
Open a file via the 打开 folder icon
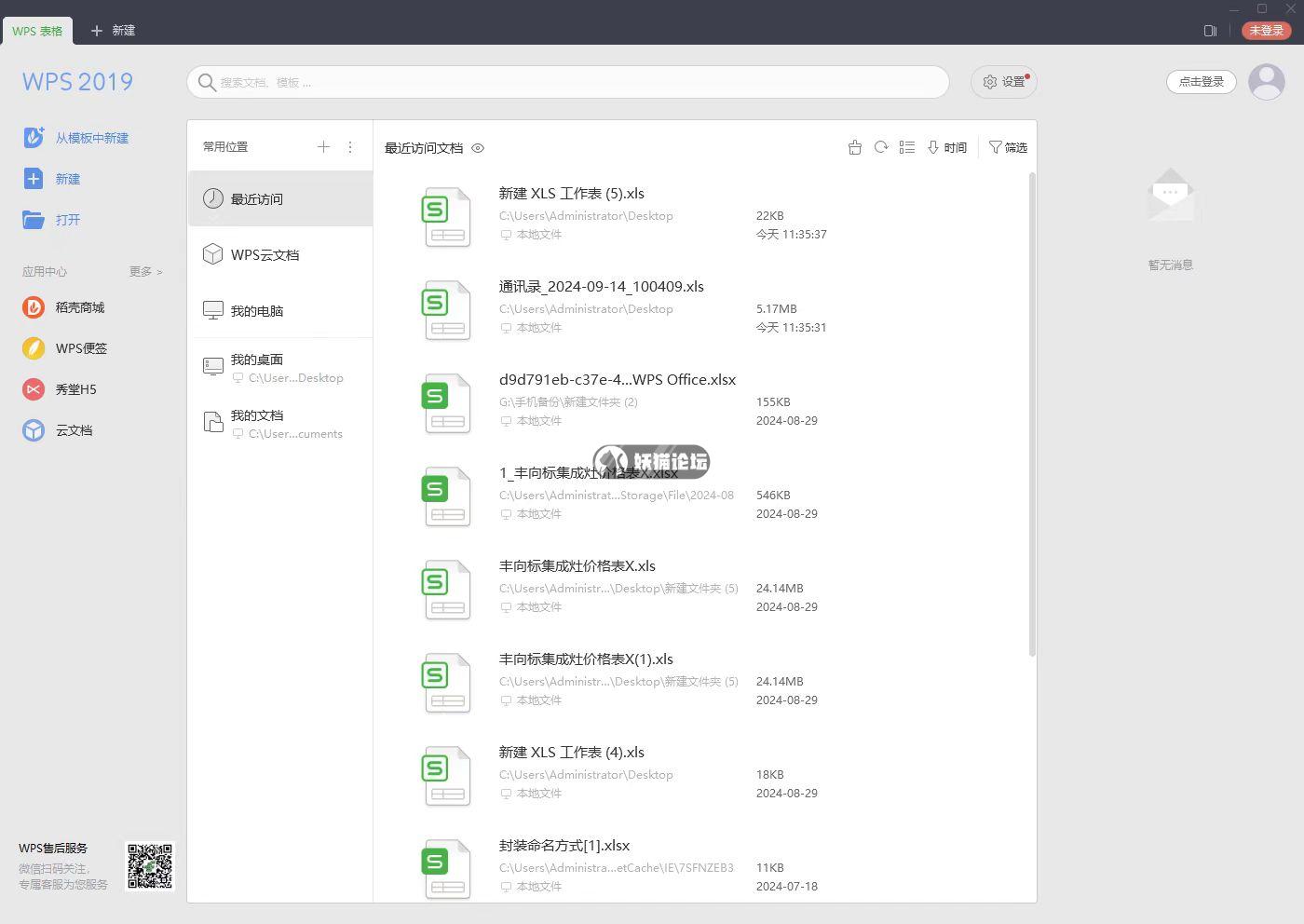click(34, 219)
